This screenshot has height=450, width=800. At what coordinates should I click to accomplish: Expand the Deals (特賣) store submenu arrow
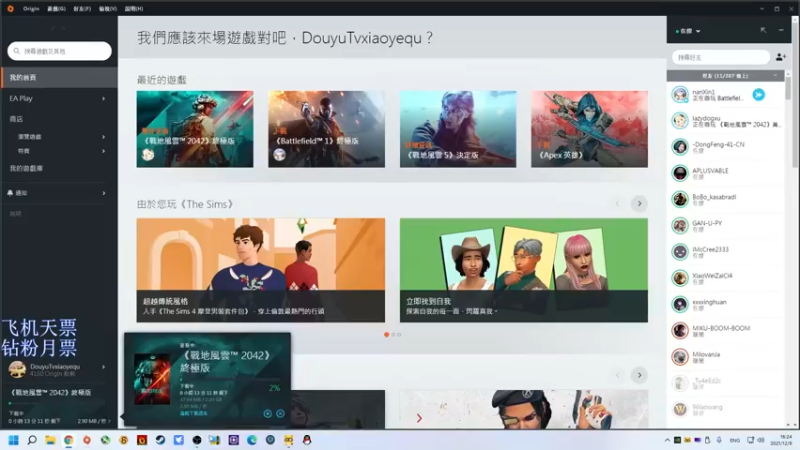point(104,151)
